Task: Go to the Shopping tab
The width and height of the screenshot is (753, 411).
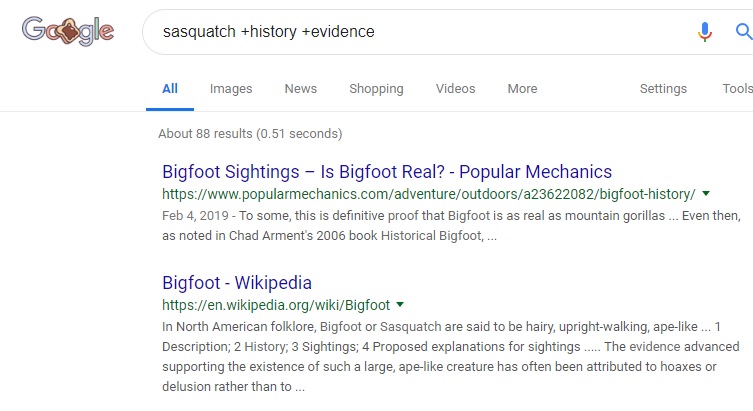Action: tap(376, 89)
